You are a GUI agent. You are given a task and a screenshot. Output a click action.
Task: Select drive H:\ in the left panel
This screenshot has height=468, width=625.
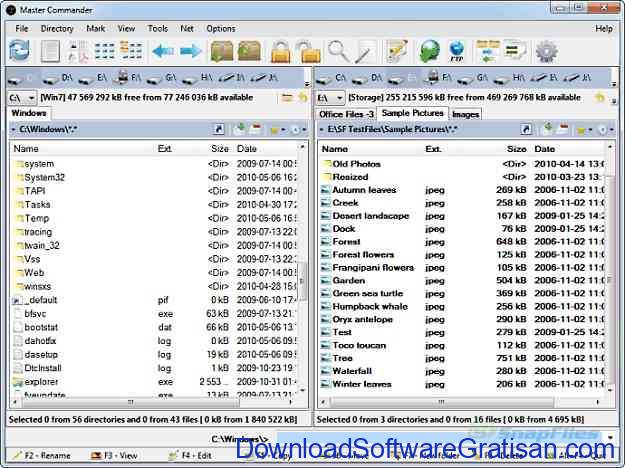(x=197, y=78)
